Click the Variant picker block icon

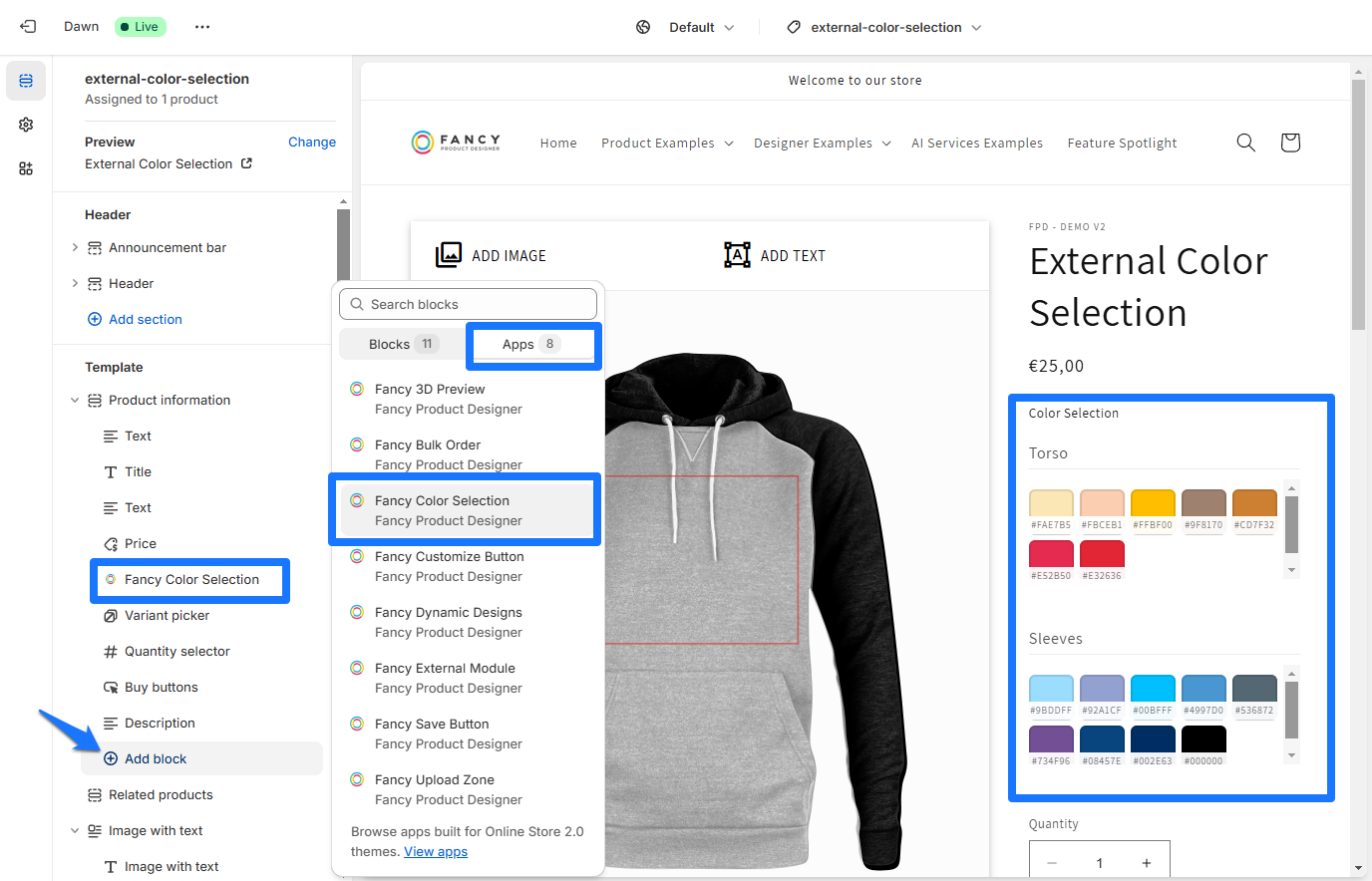pos(111,615)
